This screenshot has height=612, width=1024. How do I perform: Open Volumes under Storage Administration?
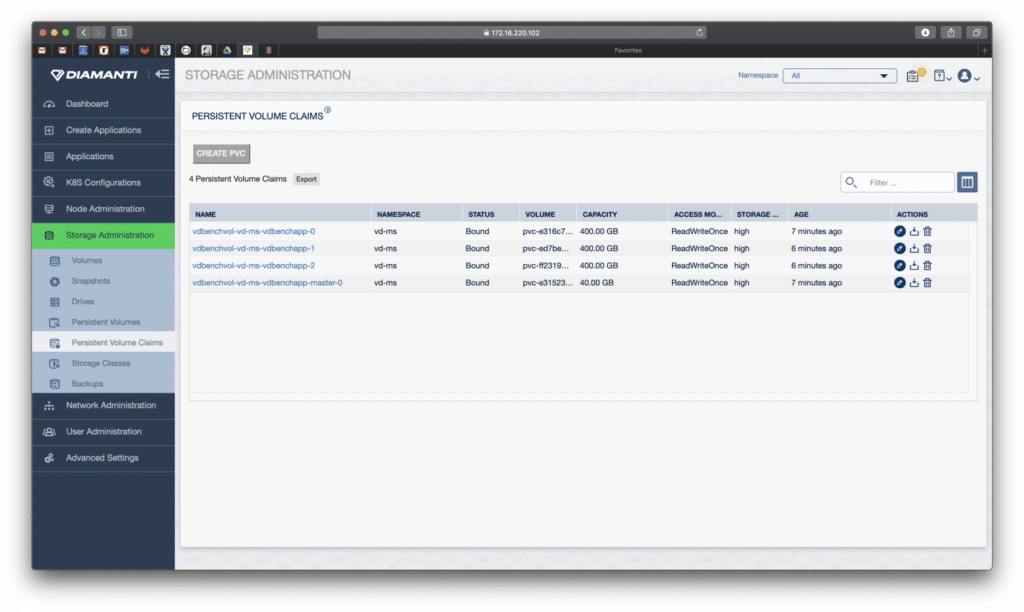click(103, 260)
